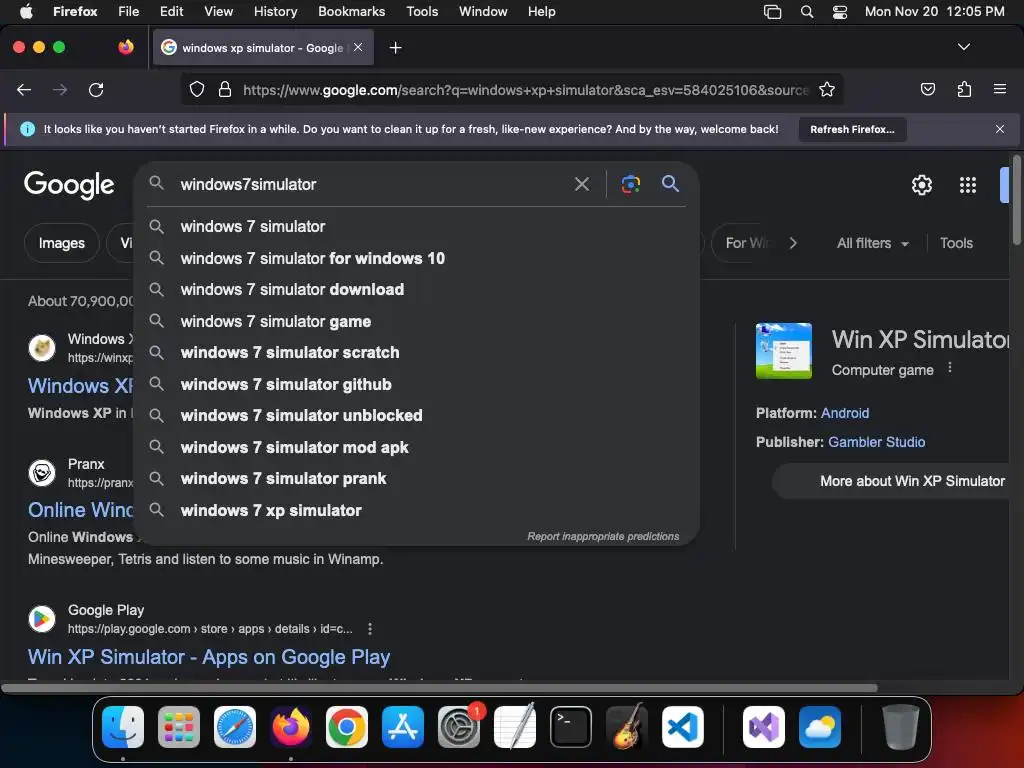The height and width of the screenshot is (768, 1024).
Task: Open the Tools menu in menu bar
Action: pos(422,11)
